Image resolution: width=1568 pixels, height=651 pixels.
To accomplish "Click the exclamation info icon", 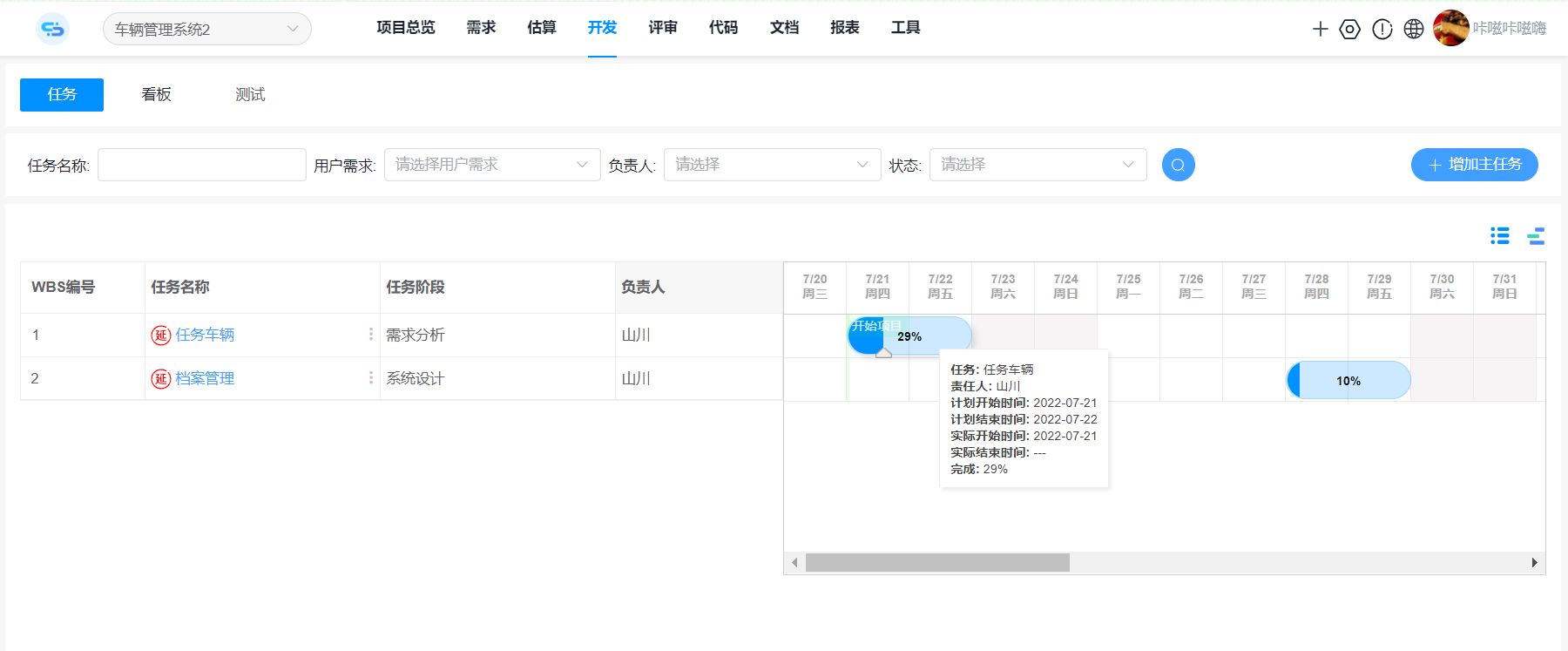I will [1382, 29].
